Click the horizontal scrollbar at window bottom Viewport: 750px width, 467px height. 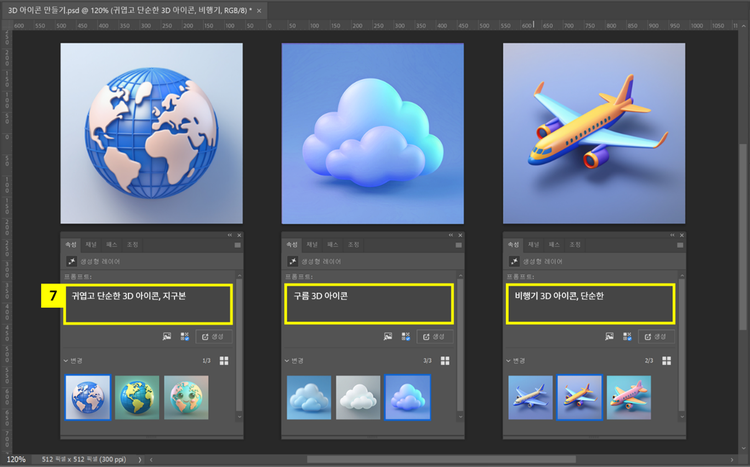tap(441, 459)
